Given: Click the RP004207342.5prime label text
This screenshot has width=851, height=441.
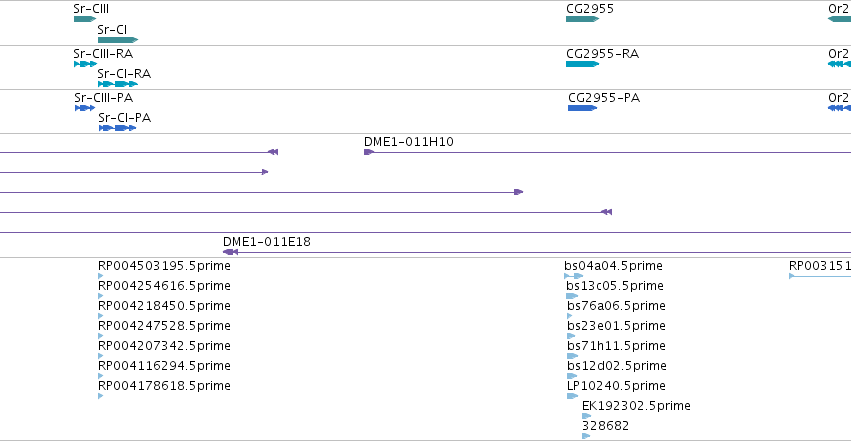Looking at the screenshot, I should pyautogui.click(x=164, y=346).
